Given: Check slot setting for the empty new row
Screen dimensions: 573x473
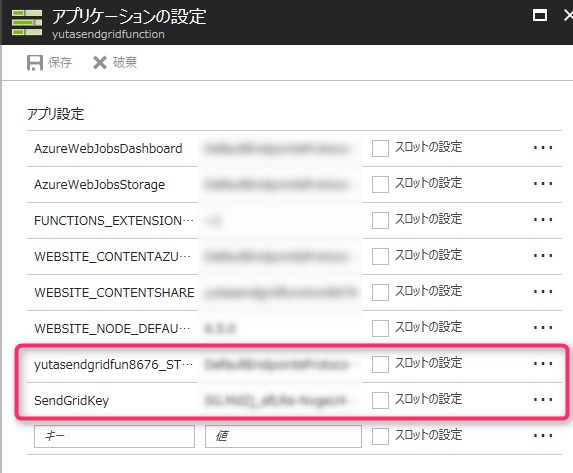Looking at the screenshot, I should coord(380,436).
